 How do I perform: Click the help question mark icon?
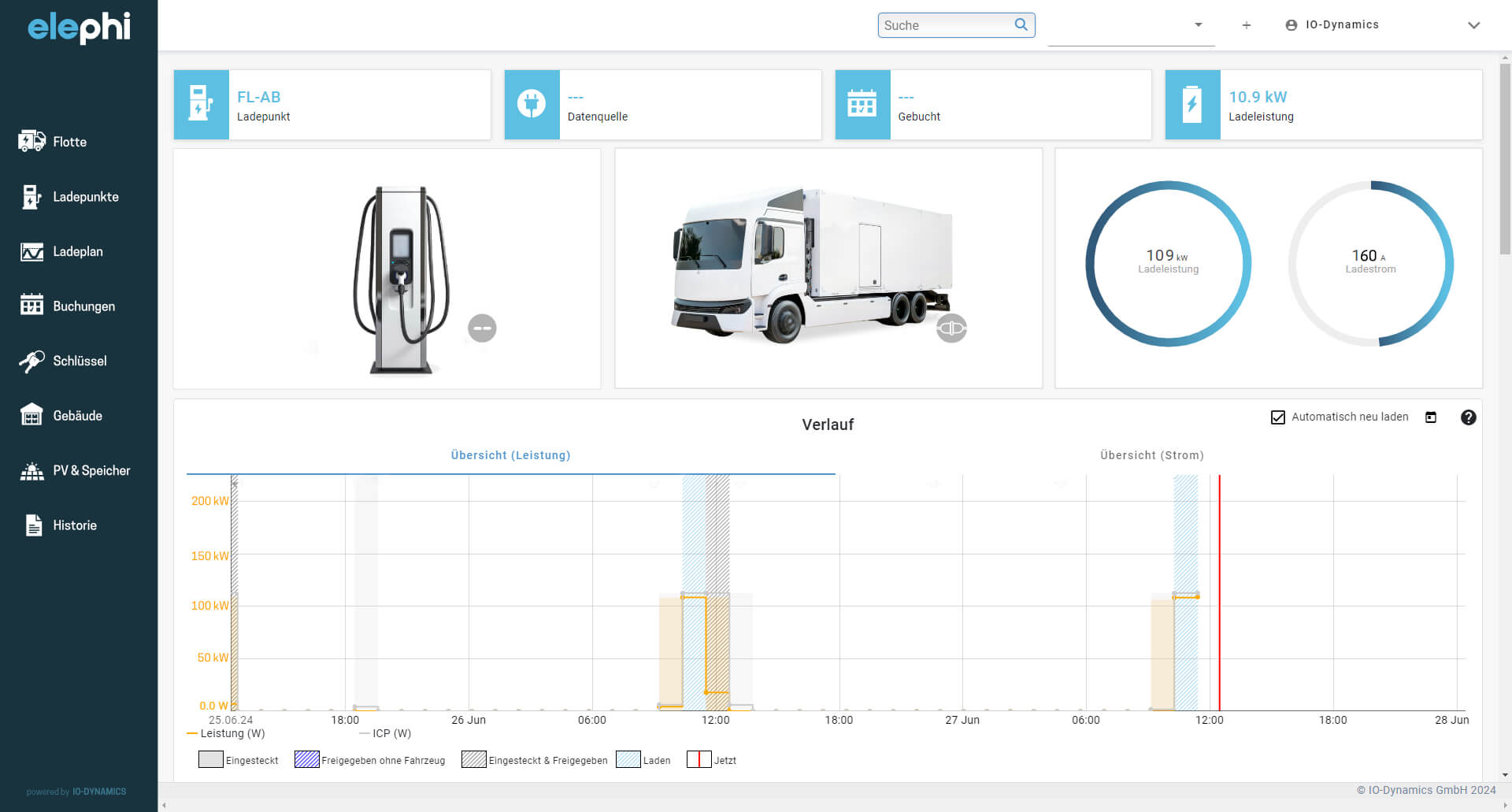1468,417
